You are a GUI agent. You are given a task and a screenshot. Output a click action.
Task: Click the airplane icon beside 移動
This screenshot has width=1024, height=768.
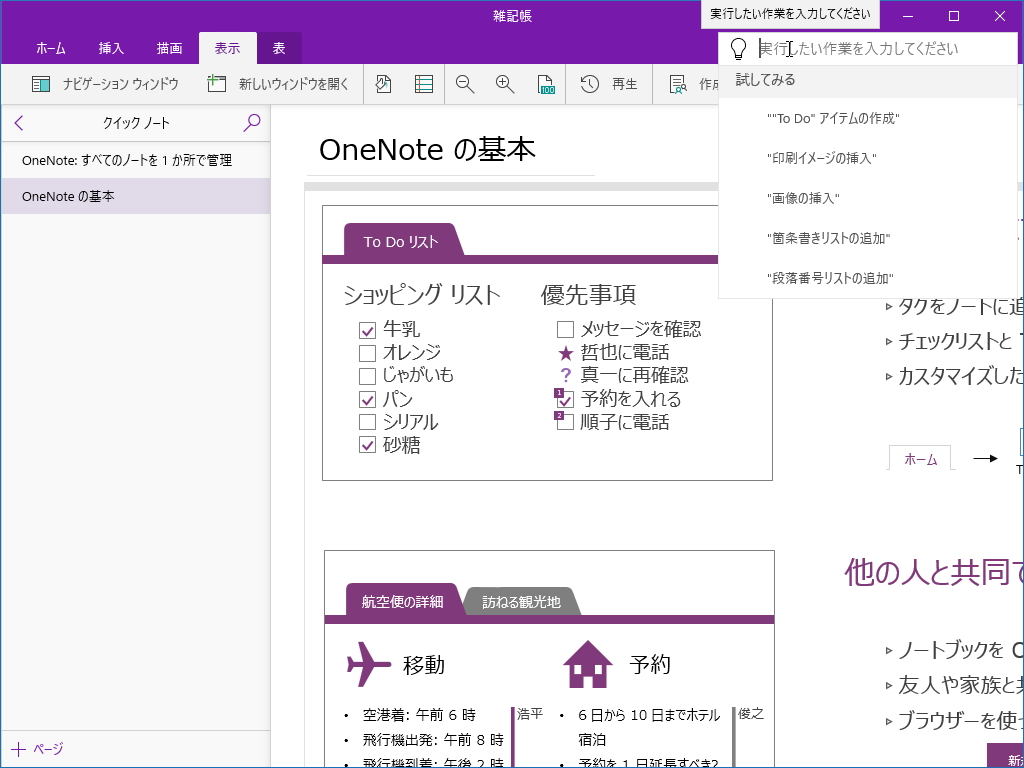tap(369, 664)
